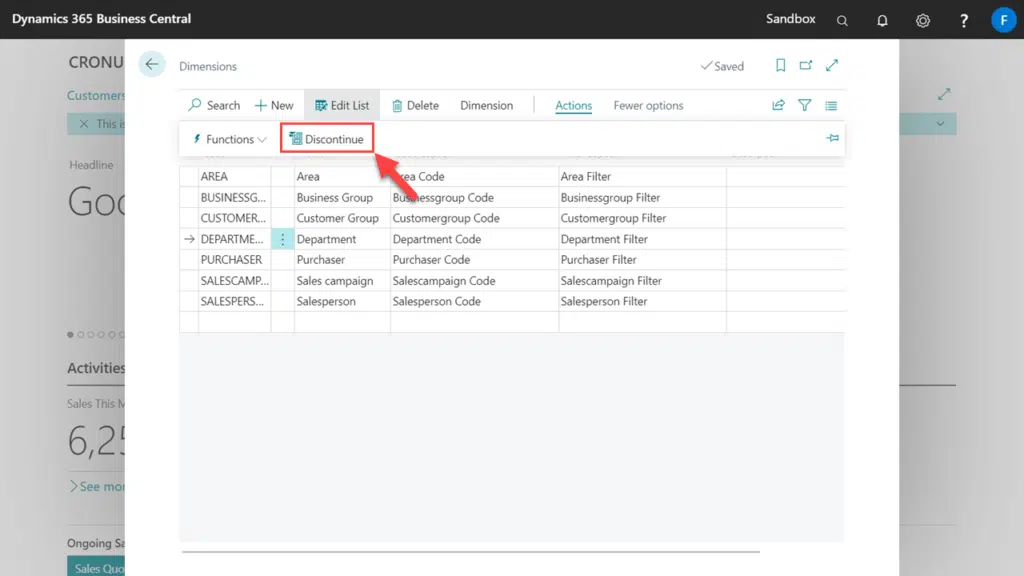Switch to the Actions tab

coord(573,105)
